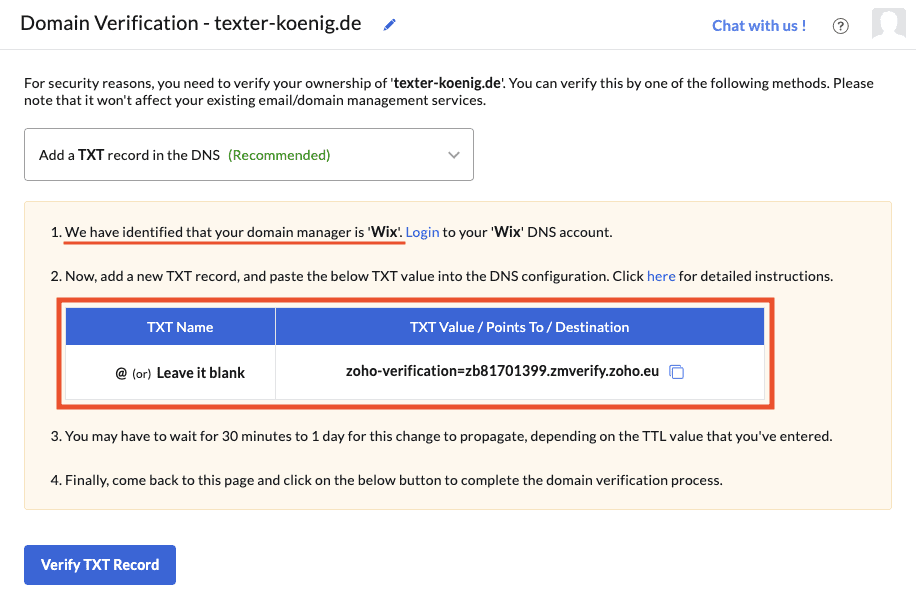Open the 'here' detailed instructions link

tap(661, 276)
